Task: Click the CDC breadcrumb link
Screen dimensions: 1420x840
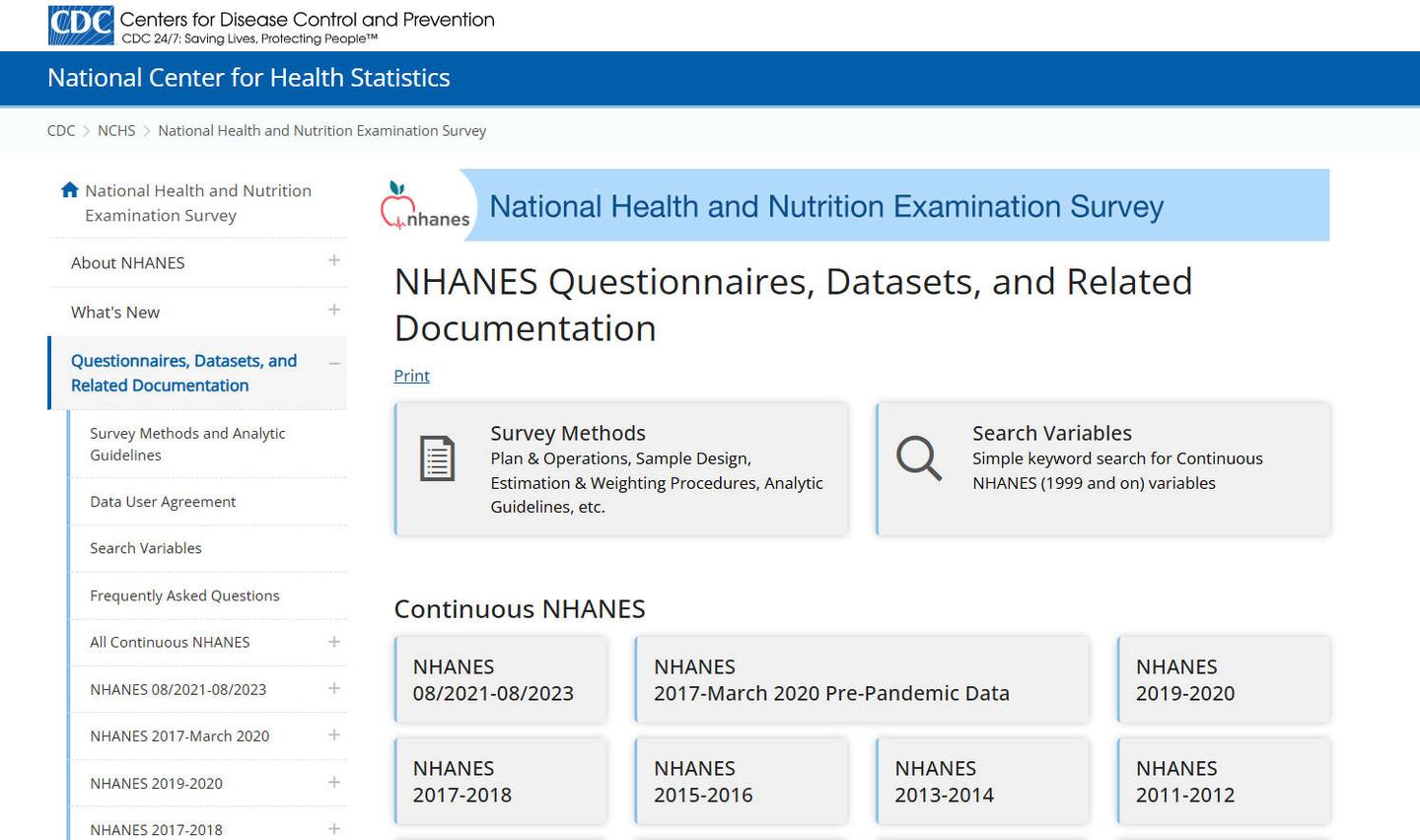Action: click(x=61, y=131)
